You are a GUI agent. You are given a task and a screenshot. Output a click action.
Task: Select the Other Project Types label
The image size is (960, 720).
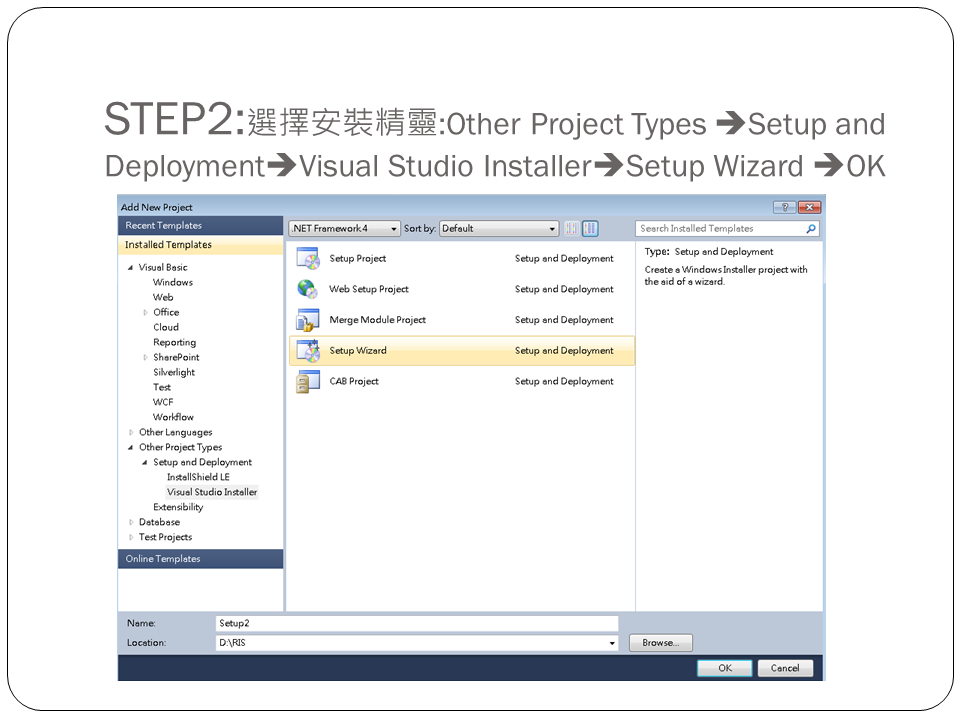[181, 447]
